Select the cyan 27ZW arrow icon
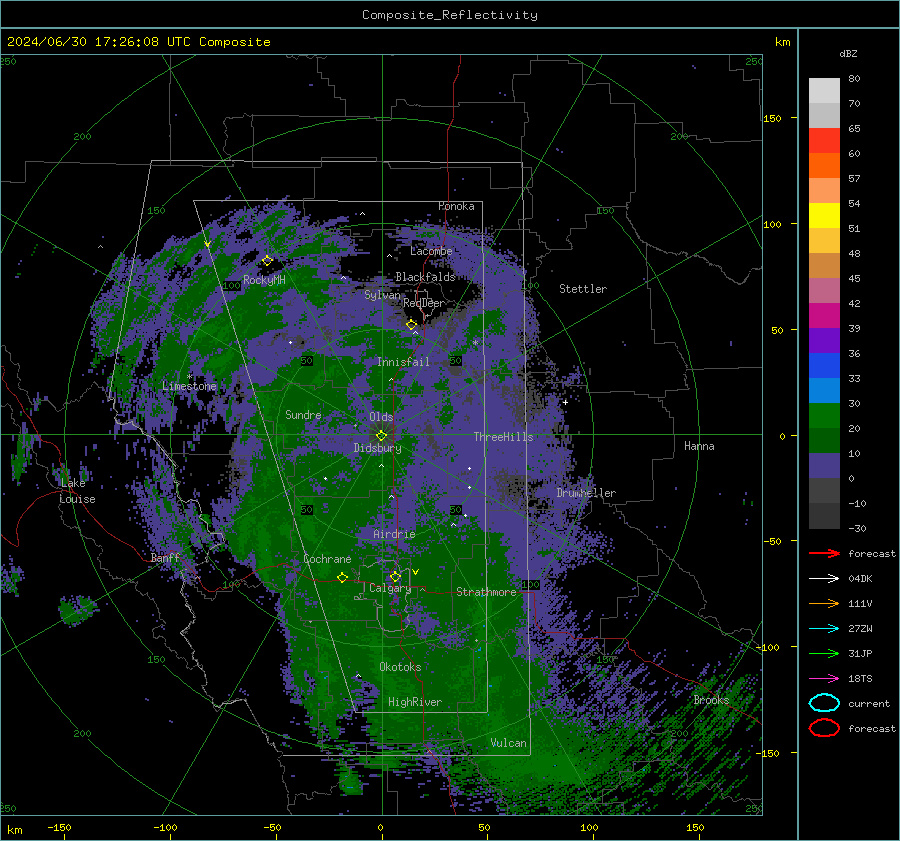 824,629
